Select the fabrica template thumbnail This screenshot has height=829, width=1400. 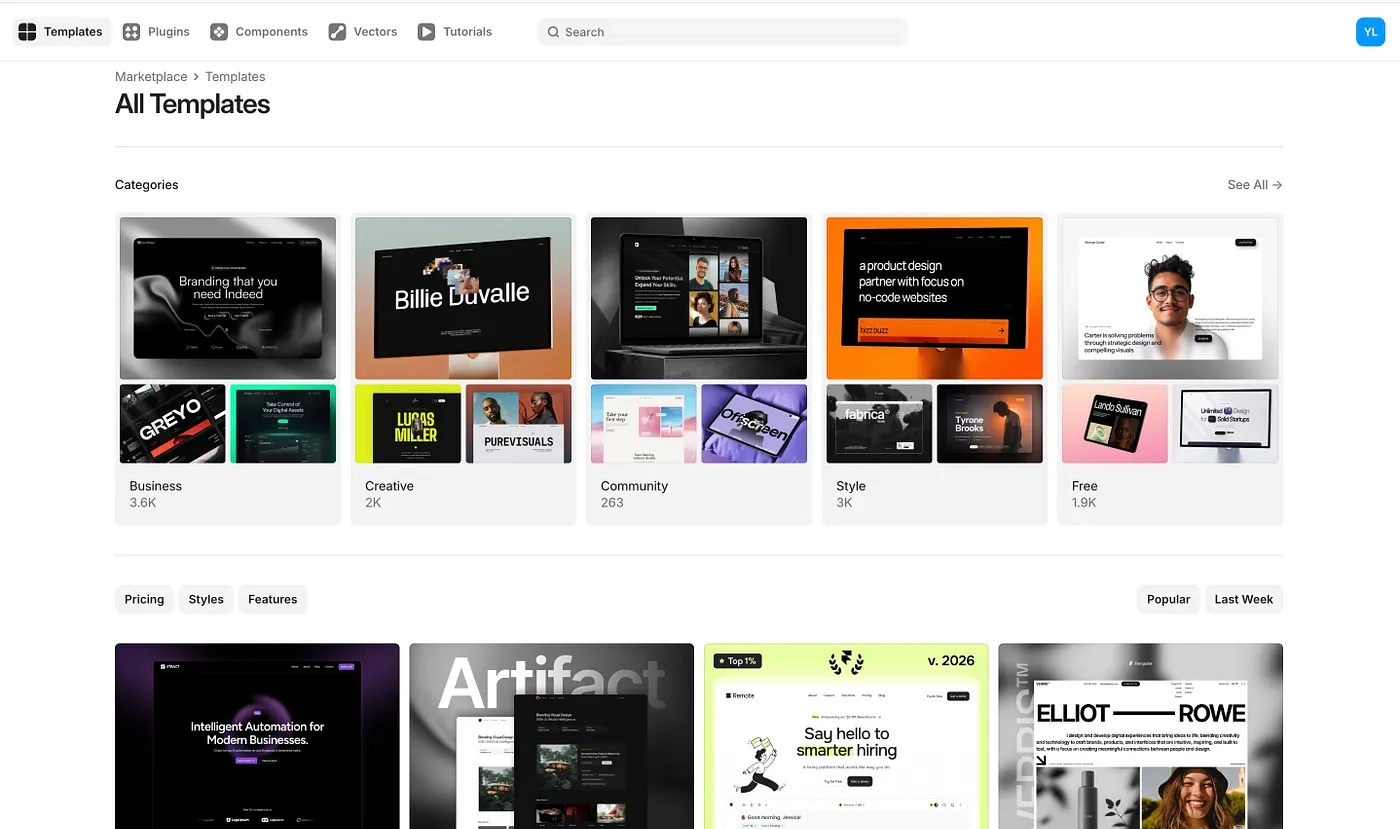879,424
